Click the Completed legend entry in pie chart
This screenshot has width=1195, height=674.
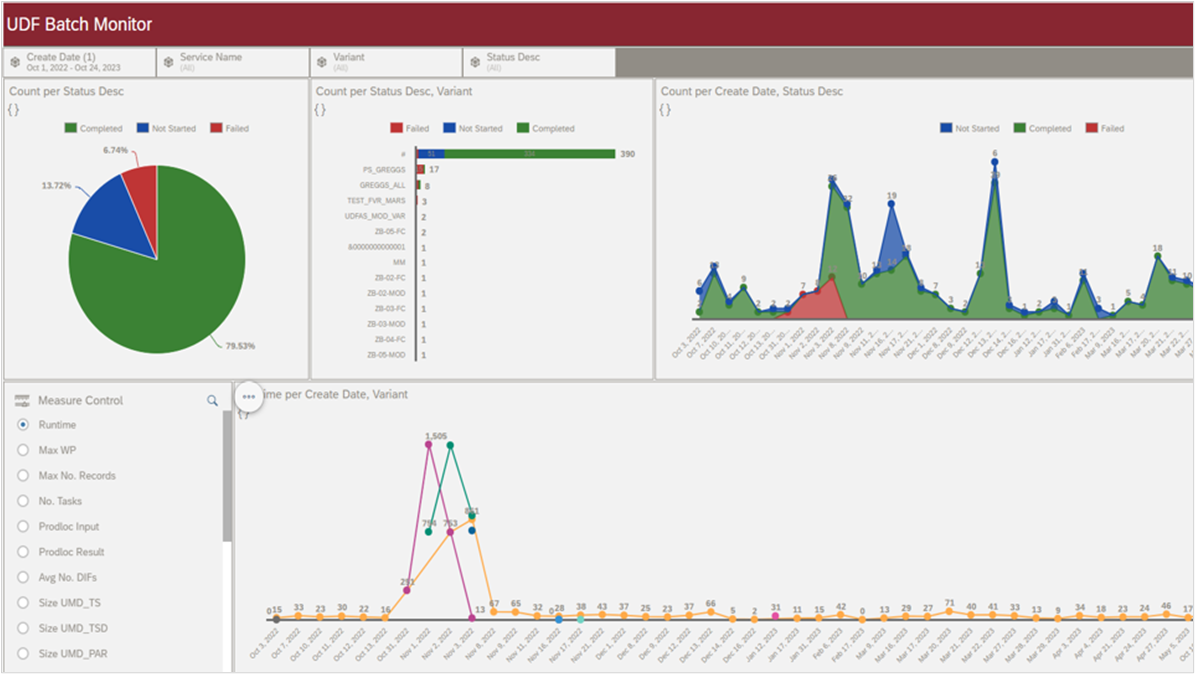click(94, 129)
